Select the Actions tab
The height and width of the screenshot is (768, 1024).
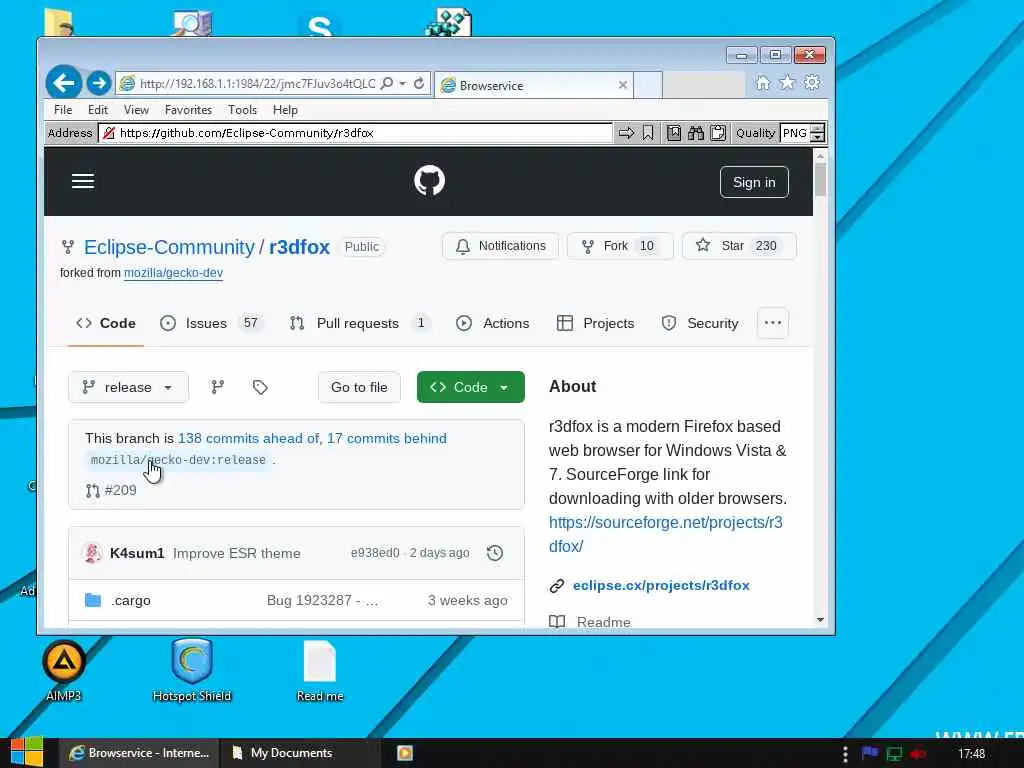point(492,323)
